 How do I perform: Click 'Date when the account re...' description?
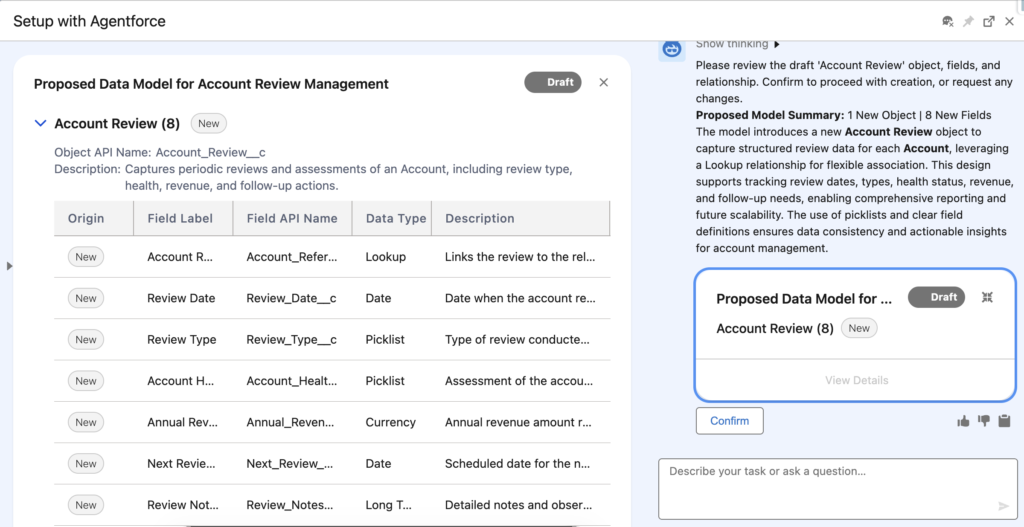(x=520, y=298)
